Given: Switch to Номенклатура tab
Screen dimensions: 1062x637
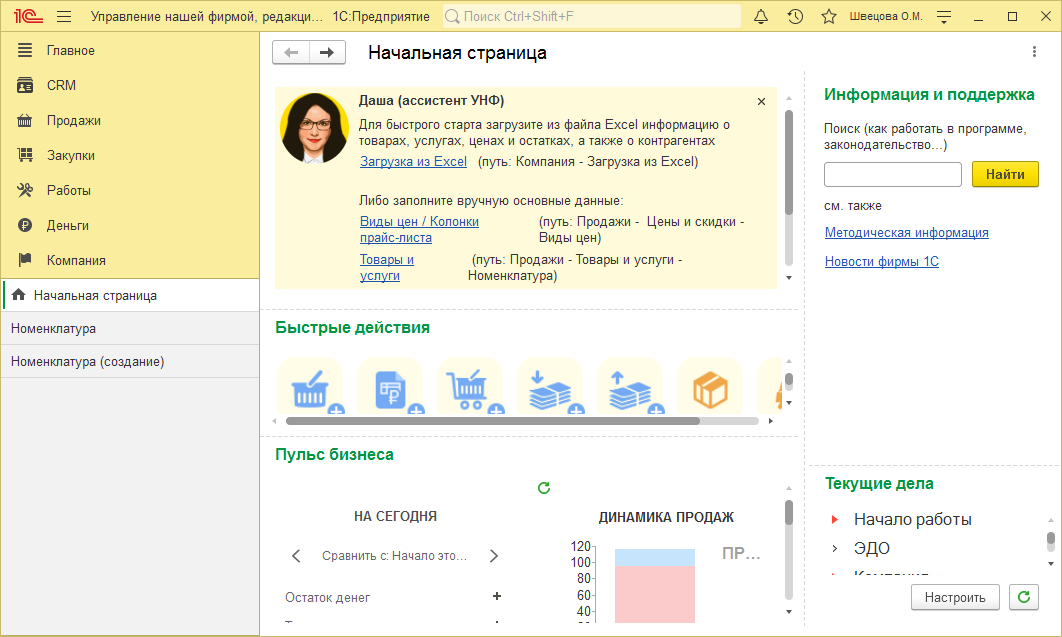Looking at the screenshot, I should tap(130, 328).
